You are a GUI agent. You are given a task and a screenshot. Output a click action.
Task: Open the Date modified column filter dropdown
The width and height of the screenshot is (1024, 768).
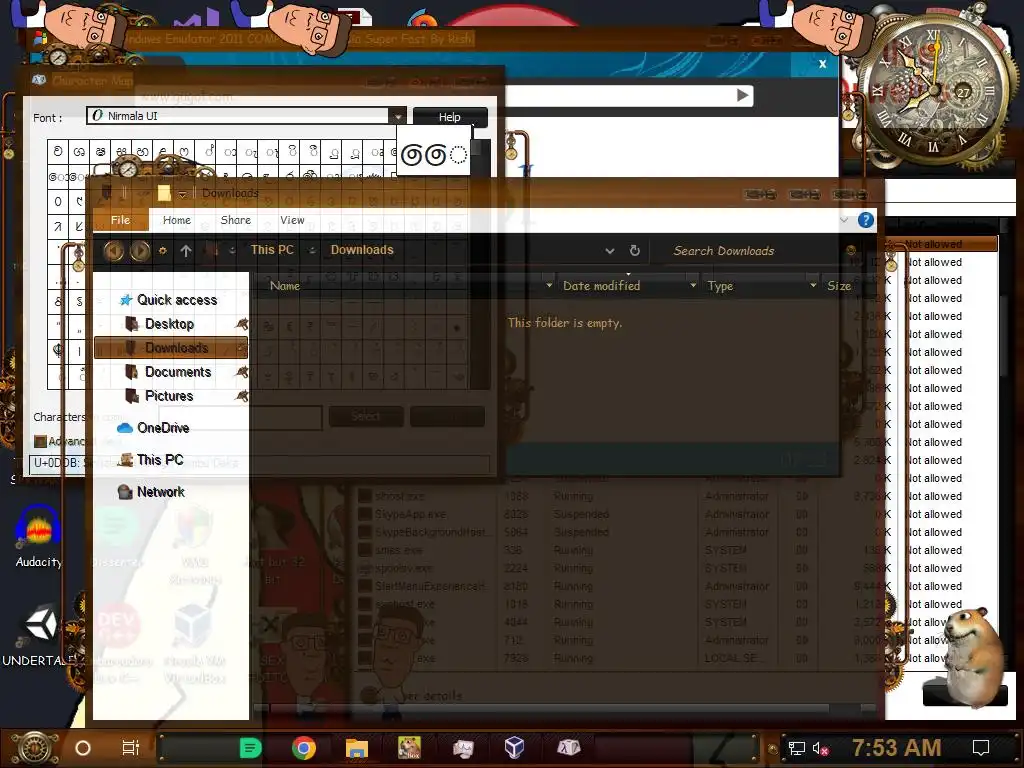pos(692,286)
